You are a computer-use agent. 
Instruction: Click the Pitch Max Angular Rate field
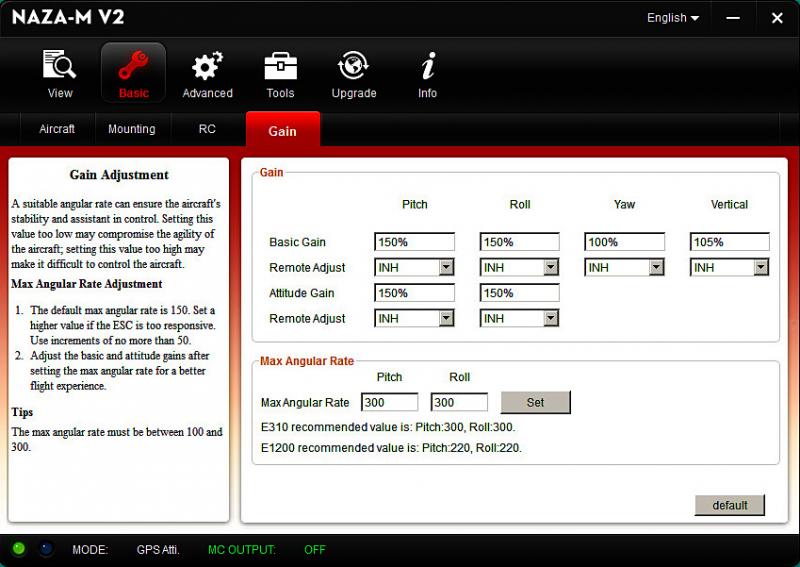pyautogui.click(x=389, y=402)
